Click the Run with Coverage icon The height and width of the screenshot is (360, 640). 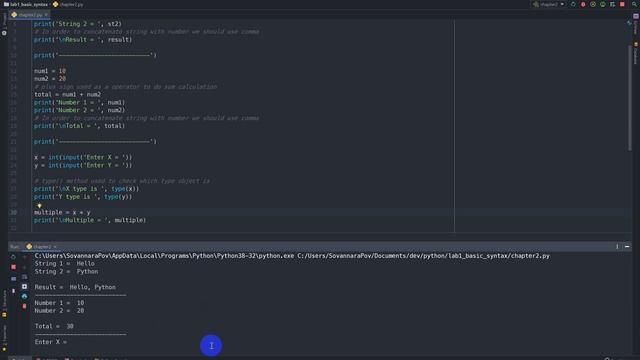pyautogui.click(x=593, y=4)
